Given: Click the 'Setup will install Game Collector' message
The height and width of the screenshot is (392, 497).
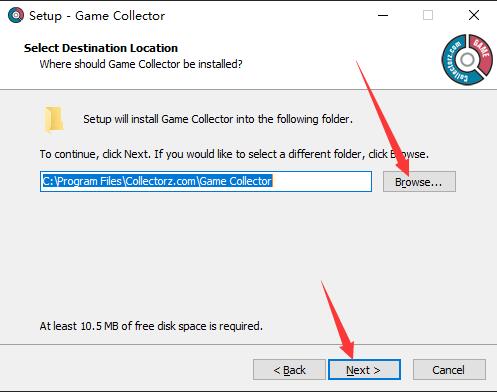Looking at the screenshot, I should [218, 119].
